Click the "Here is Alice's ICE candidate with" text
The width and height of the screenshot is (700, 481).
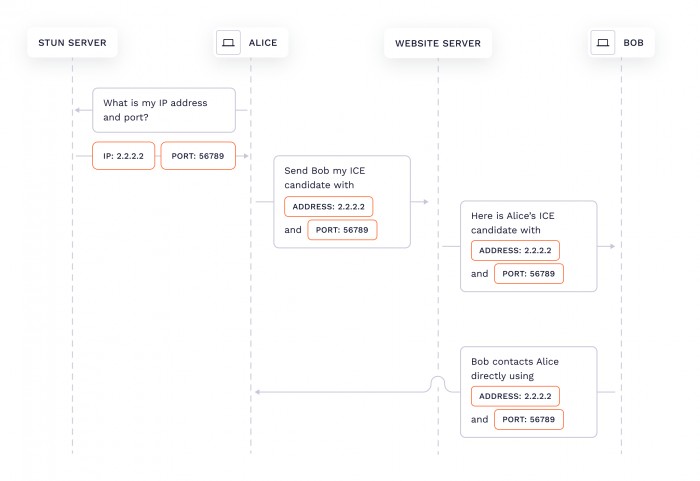point(514,223)
